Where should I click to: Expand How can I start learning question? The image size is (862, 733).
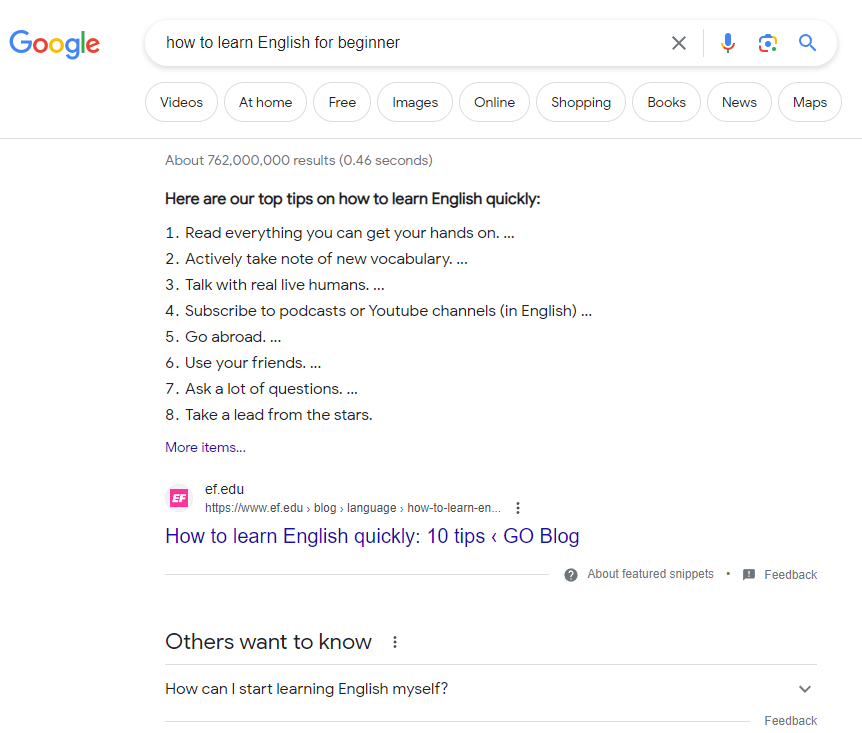[805, 689]
